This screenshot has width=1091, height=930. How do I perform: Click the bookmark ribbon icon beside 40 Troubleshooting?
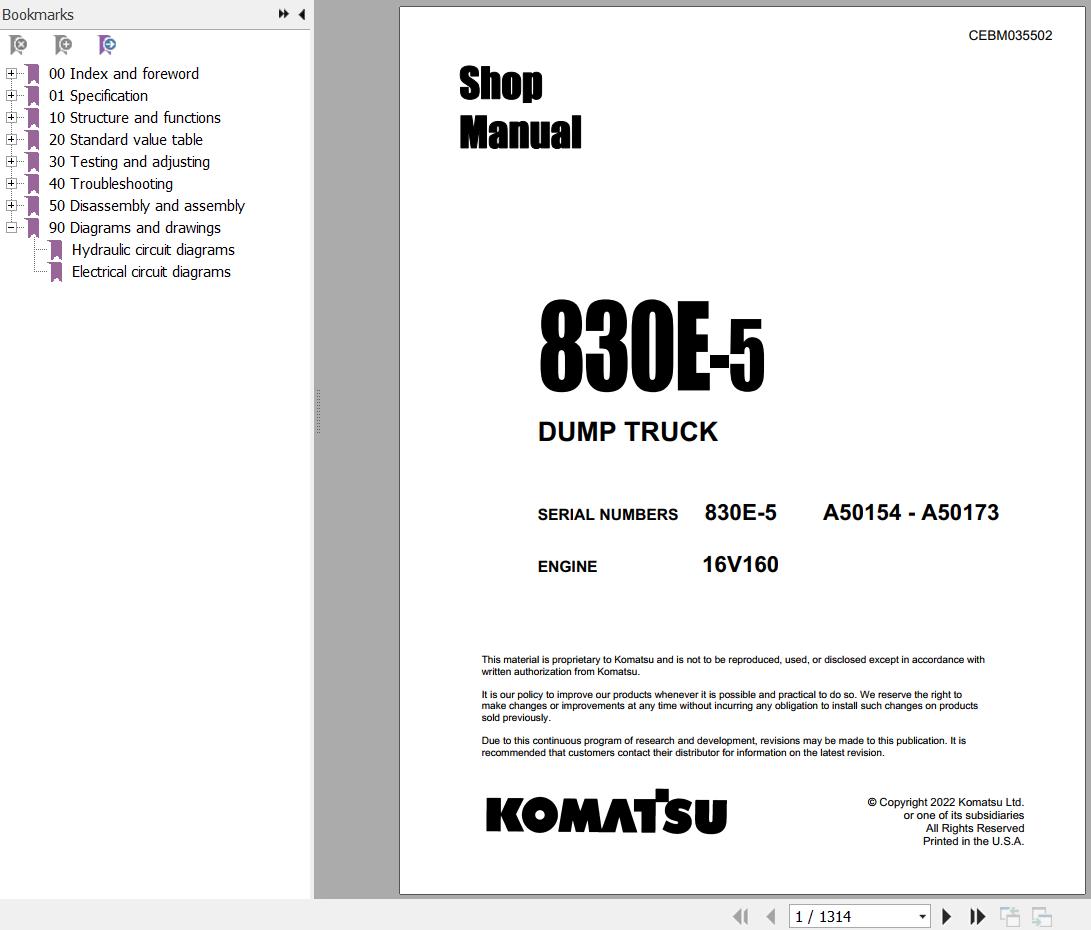pyautogui.click(x=33, y=184)
